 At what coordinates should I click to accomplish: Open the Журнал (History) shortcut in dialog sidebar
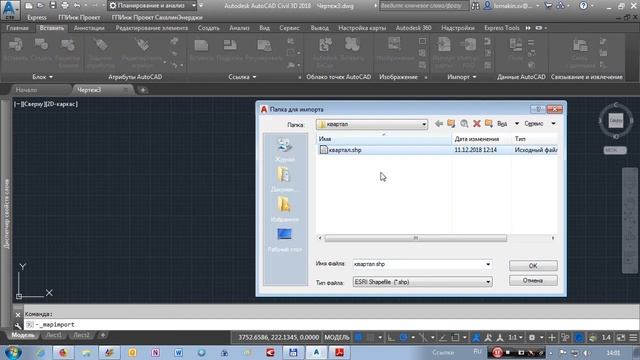click(285, 150)
